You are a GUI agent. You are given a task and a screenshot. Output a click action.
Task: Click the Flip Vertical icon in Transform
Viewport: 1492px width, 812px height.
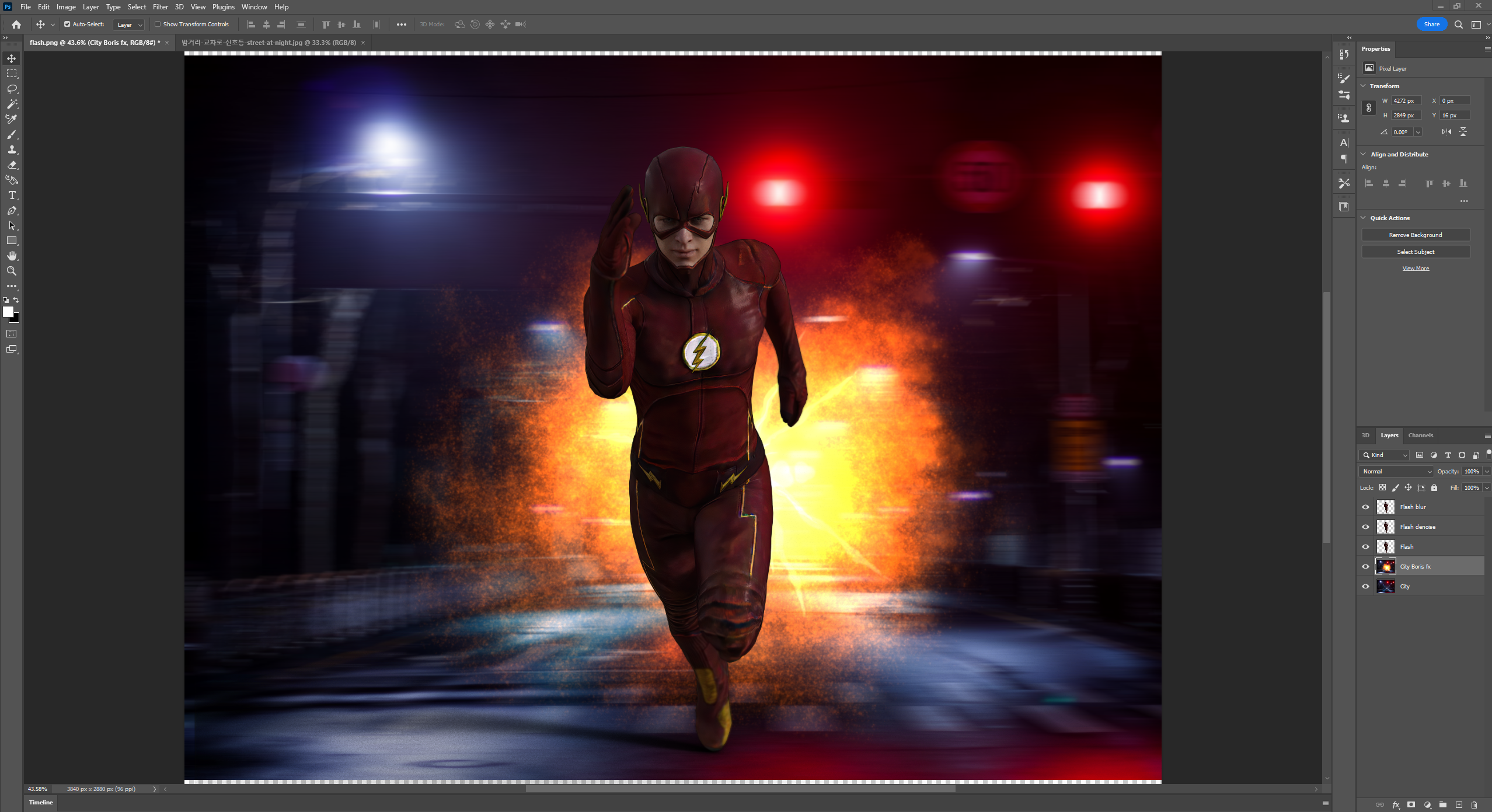click(1463, 132)
